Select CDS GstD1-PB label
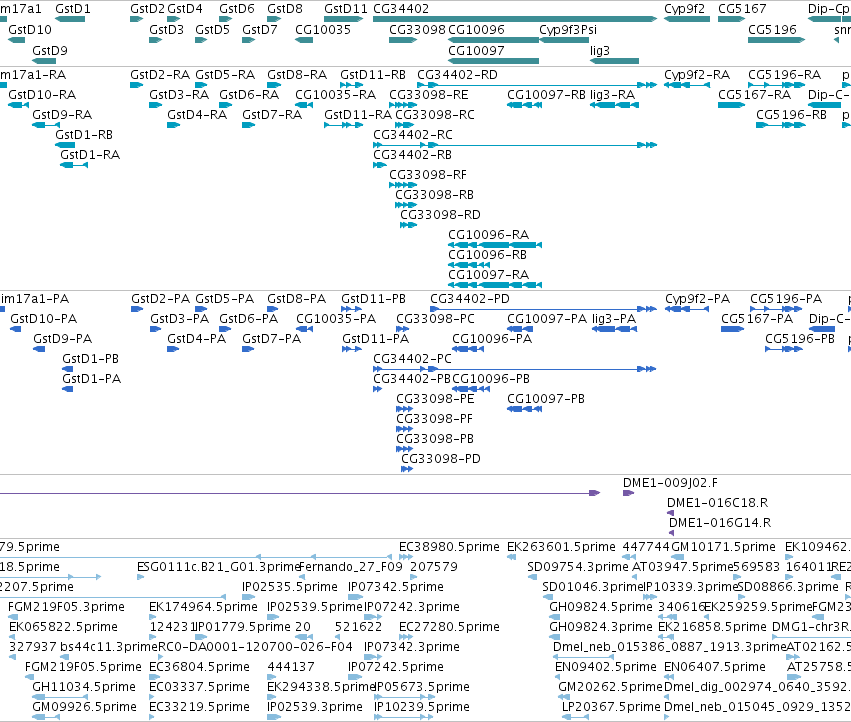 pyautogui.click(x=90, y=359)
